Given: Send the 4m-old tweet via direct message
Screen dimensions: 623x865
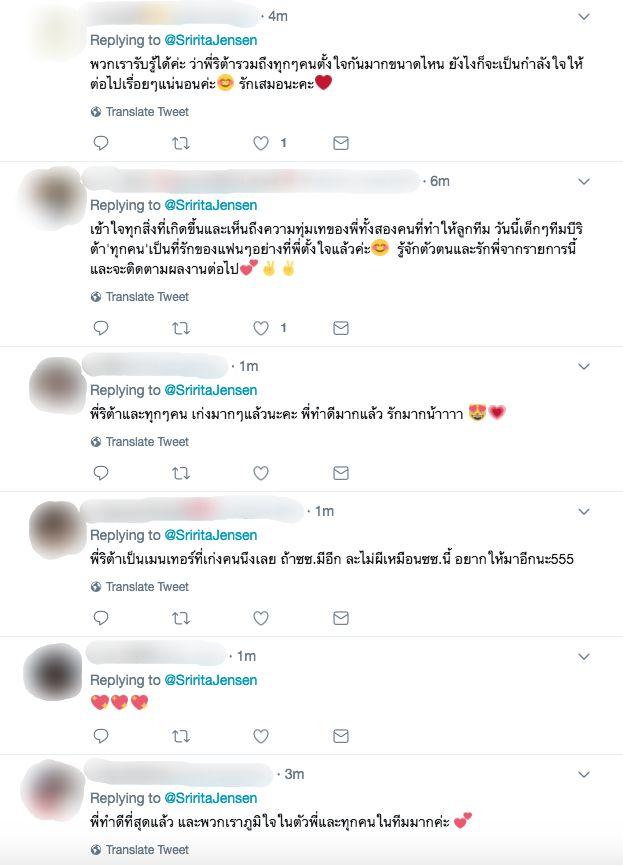Looking at the screenshot, I should [341, 143].
